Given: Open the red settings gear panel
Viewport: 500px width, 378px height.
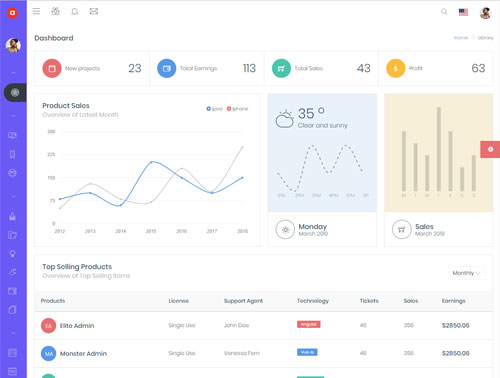Looking at the screenshot, I should pos(490,149).
